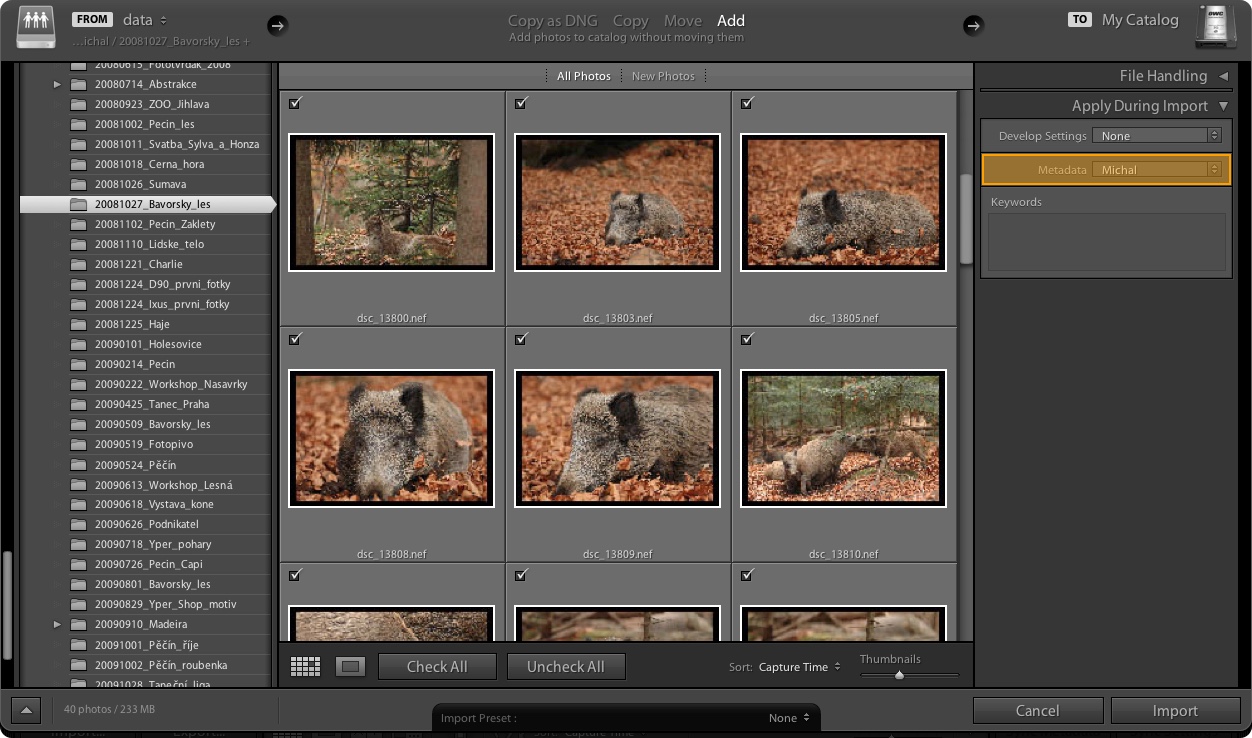This screenshot has height=738, width=1252.
Task: Open the FROM data source dropdown
Action: point(146,20)
